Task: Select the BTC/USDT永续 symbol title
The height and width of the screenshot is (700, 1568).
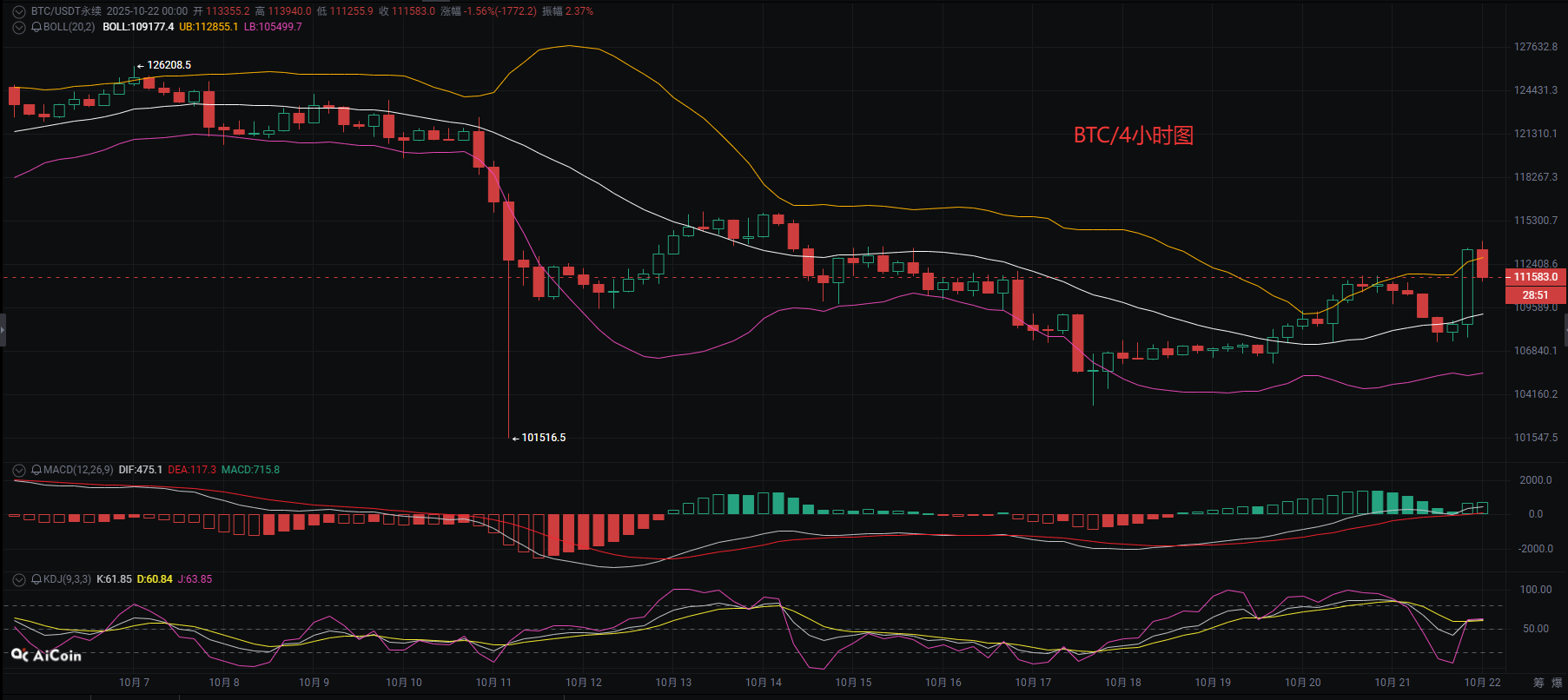Action: click(x=66, y=11)
